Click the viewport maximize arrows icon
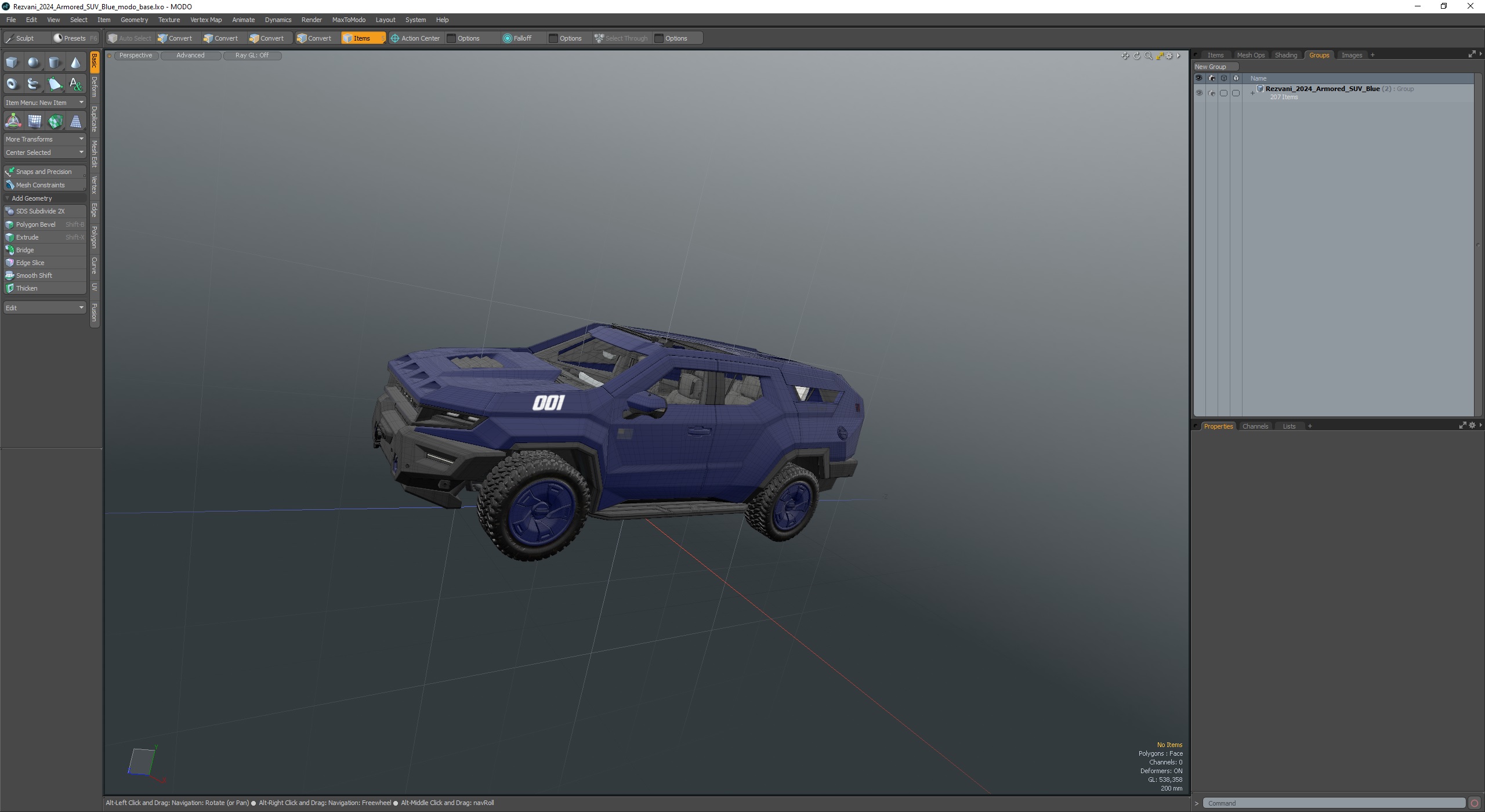This screenshot has height=812, width=1485. point(1159,56)
